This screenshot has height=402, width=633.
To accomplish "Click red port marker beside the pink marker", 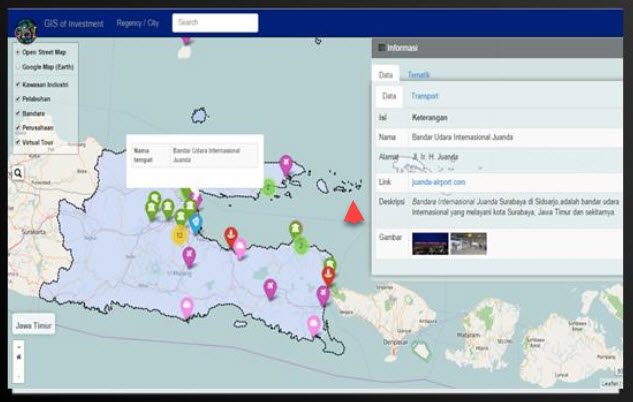I will (x=231, y=237).
